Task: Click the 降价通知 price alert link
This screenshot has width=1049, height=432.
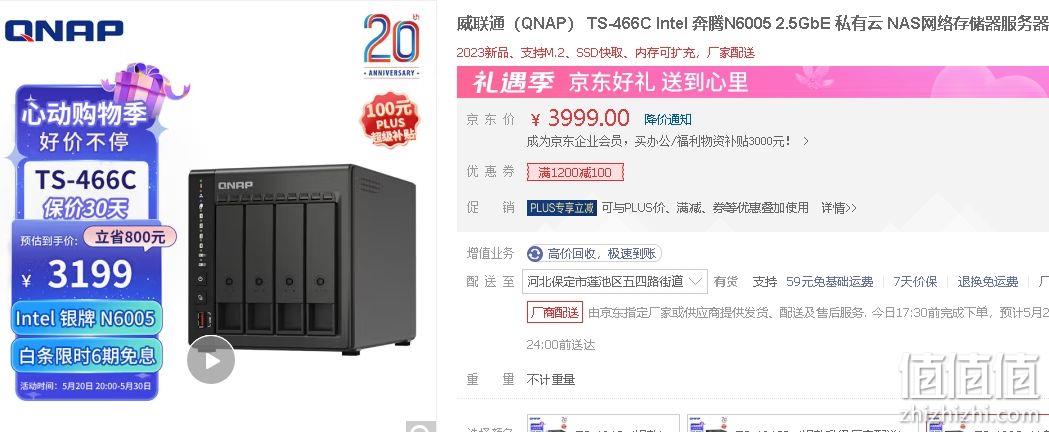Action: tap(668, 120)
